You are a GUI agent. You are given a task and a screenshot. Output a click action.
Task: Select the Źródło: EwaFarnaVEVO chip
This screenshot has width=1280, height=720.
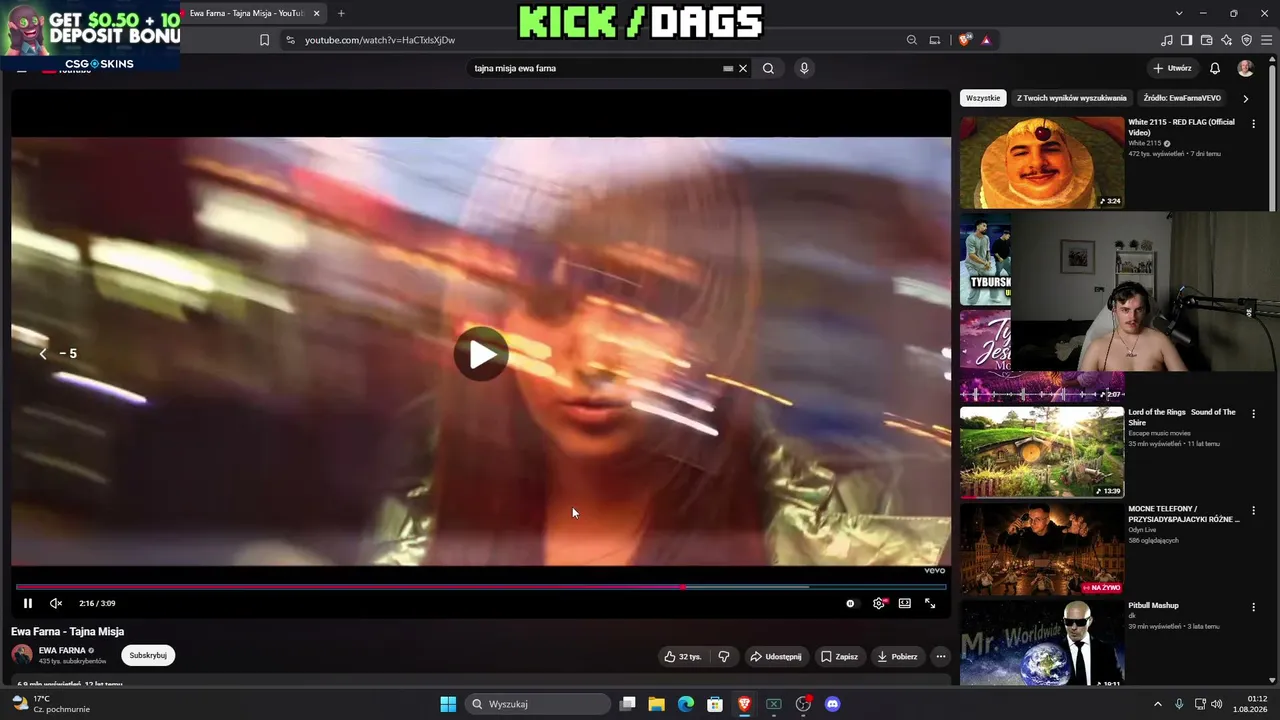[1182, 98]
